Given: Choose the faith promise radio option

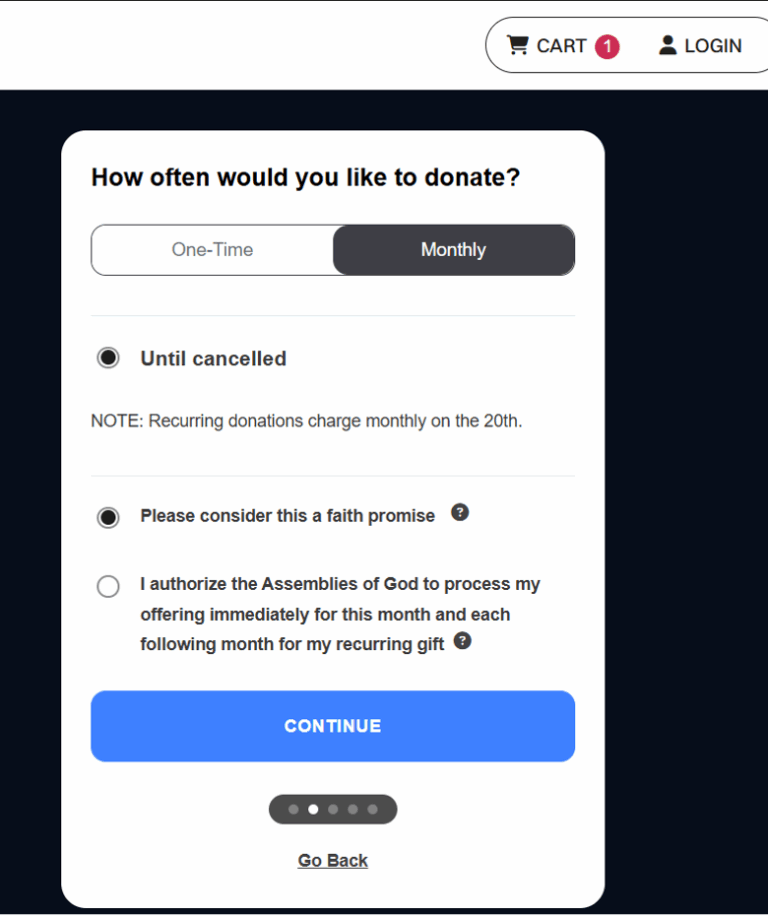Looking at the screenshot, I should [x=108, y=517].
